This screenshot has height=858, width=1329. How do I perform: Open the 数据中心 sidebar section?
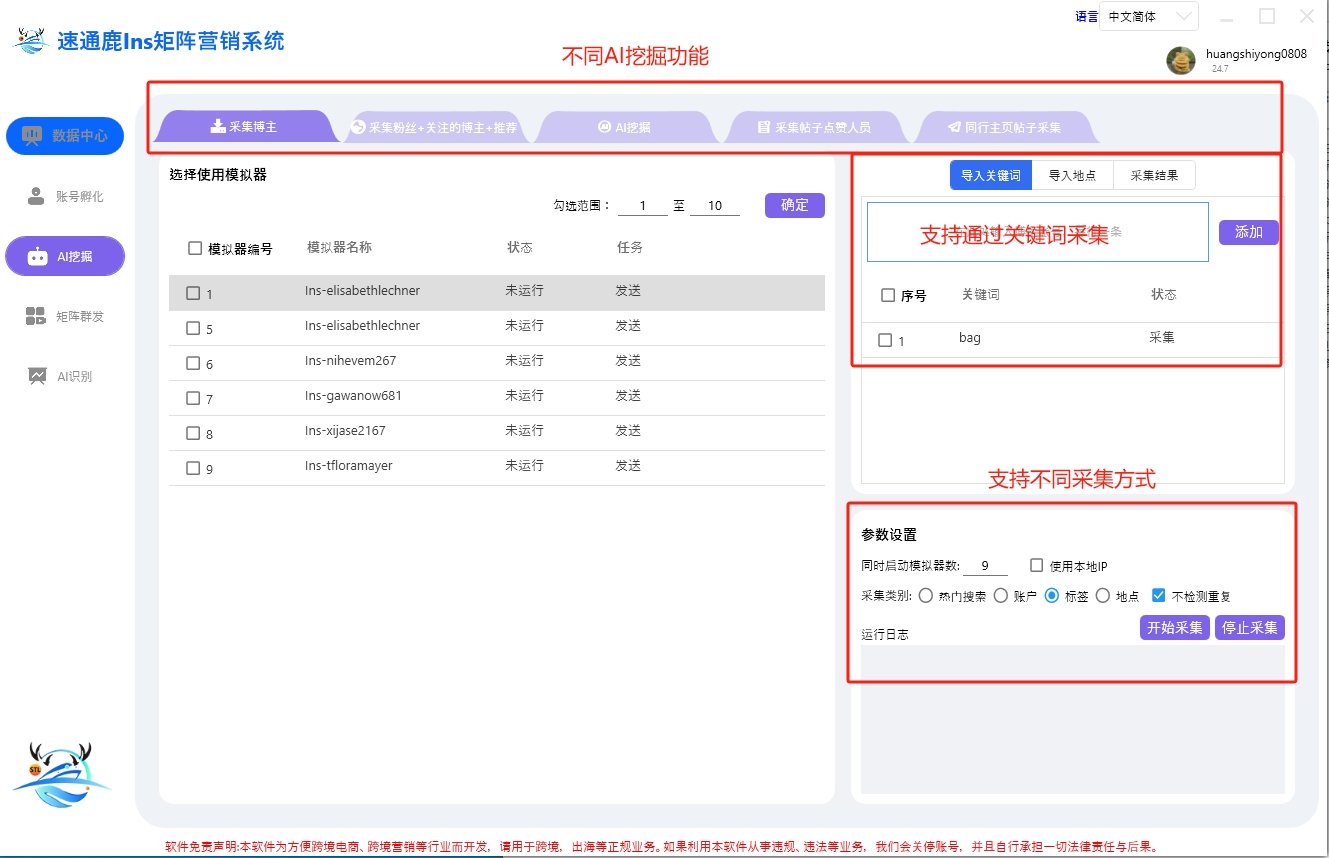click(65, 135)
